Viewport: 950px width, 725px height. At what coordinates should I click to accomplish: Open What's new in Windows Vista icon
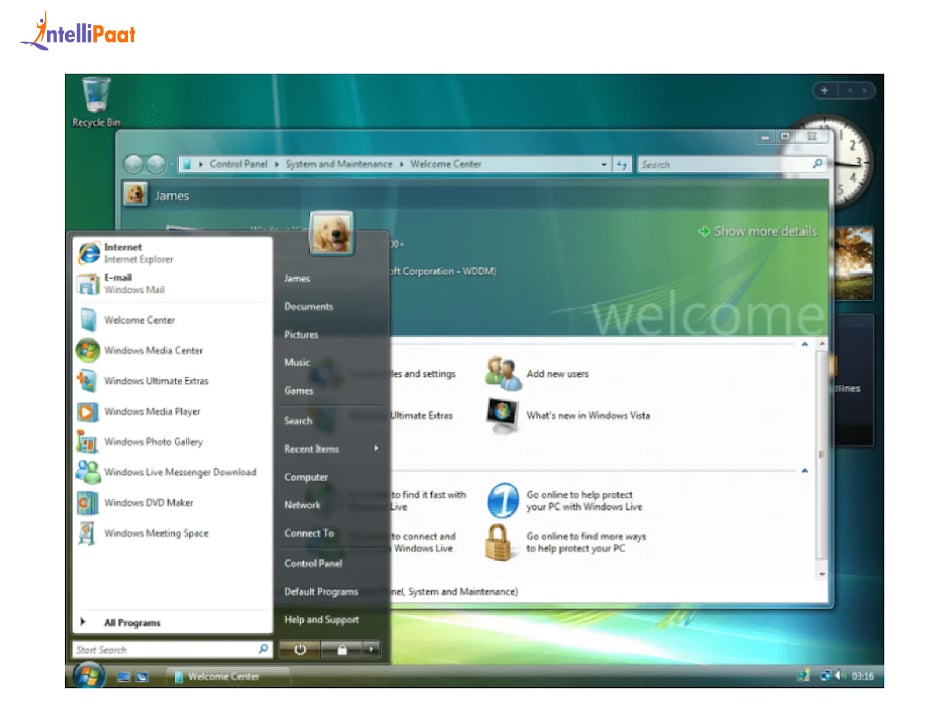[x=503, y=415]
